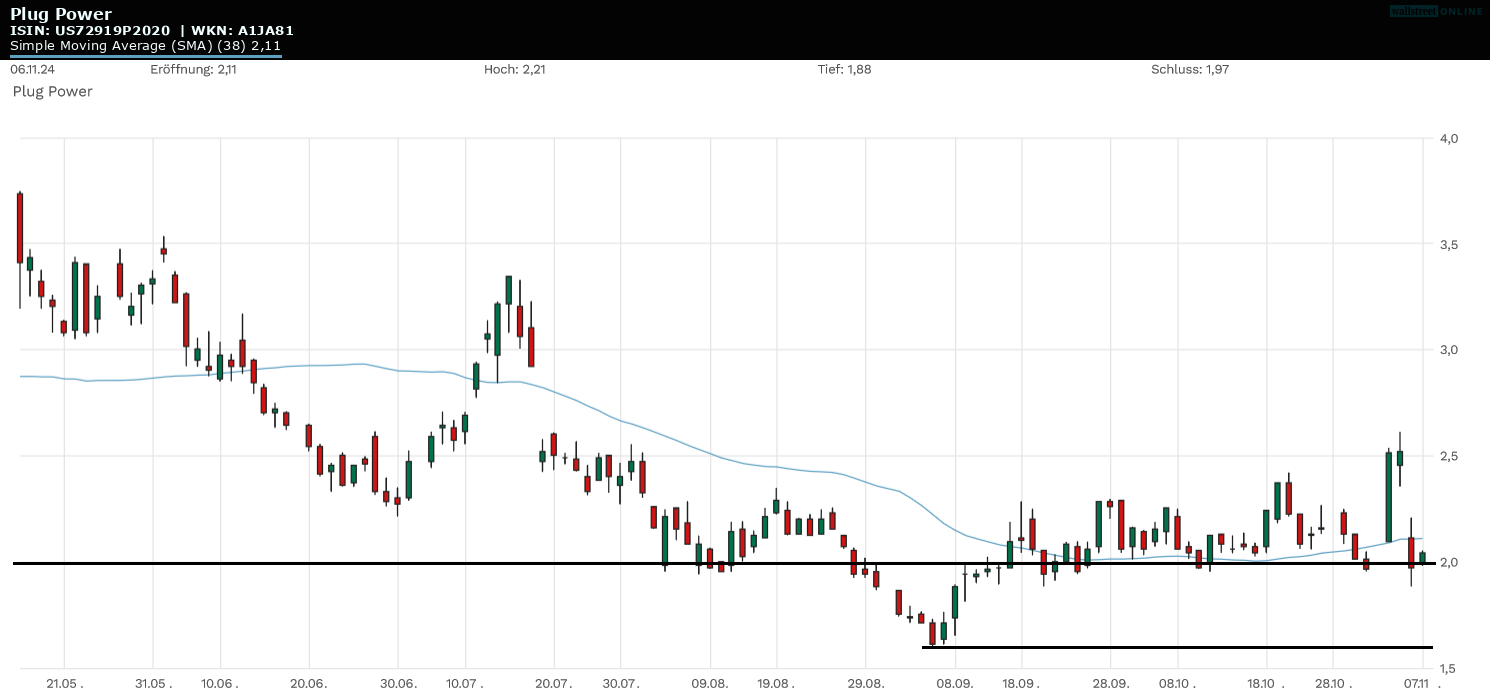Click the 30.06. date axis label

pyautogui.click(x=398, y=682)
